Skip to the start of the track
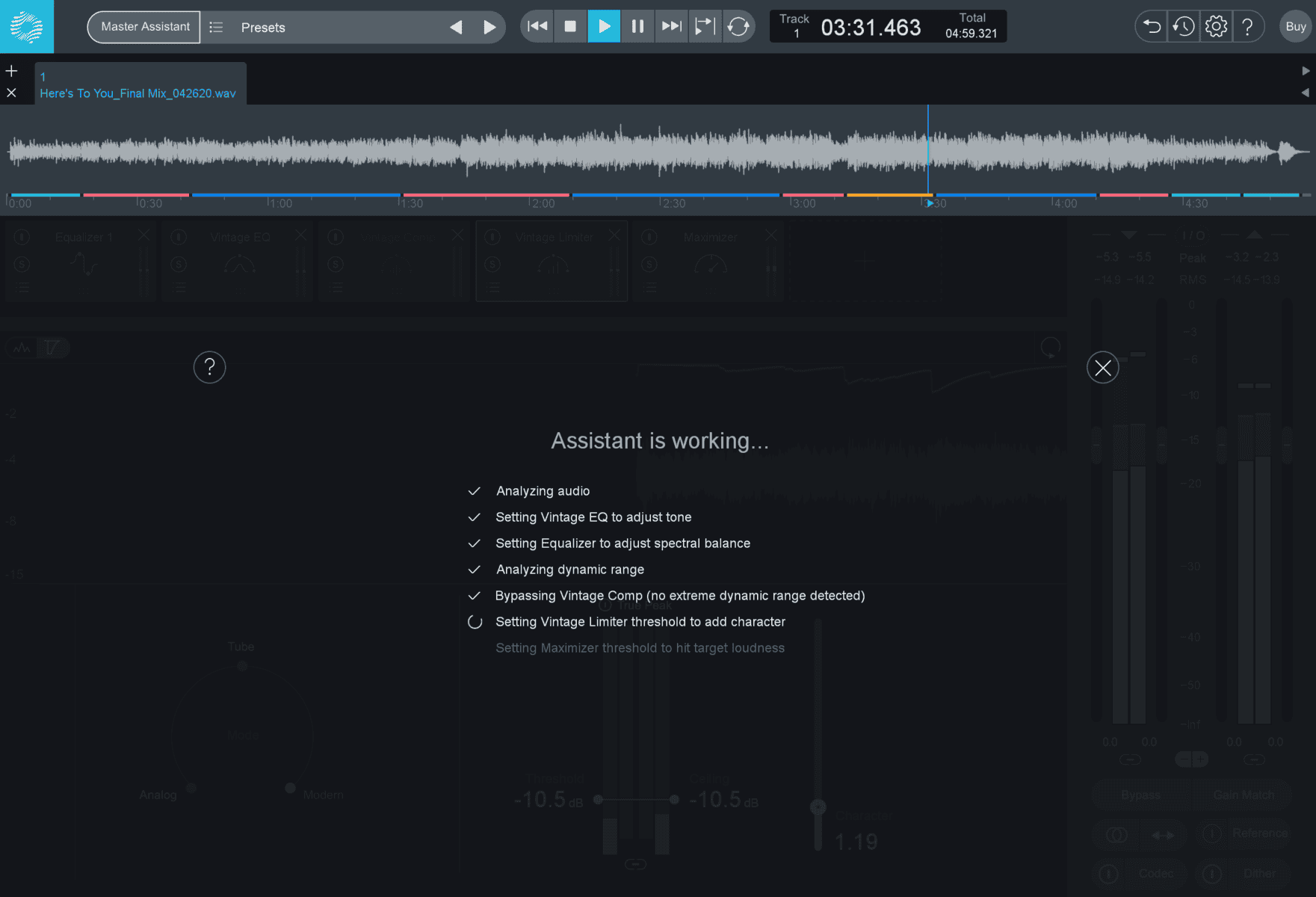The height and width of the screenshot is (897, 1316). (537, 27)
